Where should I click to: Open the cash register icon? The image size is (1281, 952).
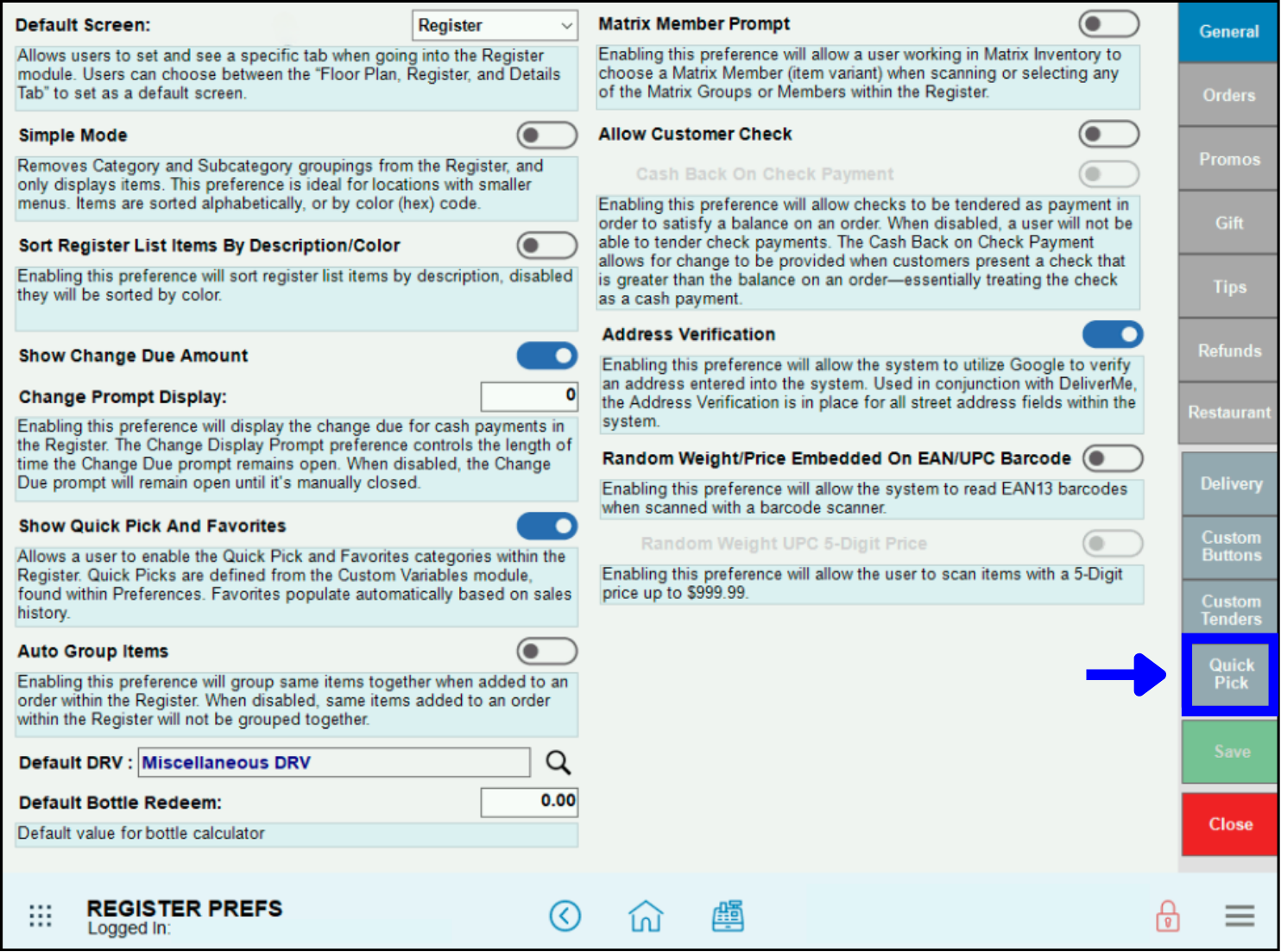tap(728, 916)
